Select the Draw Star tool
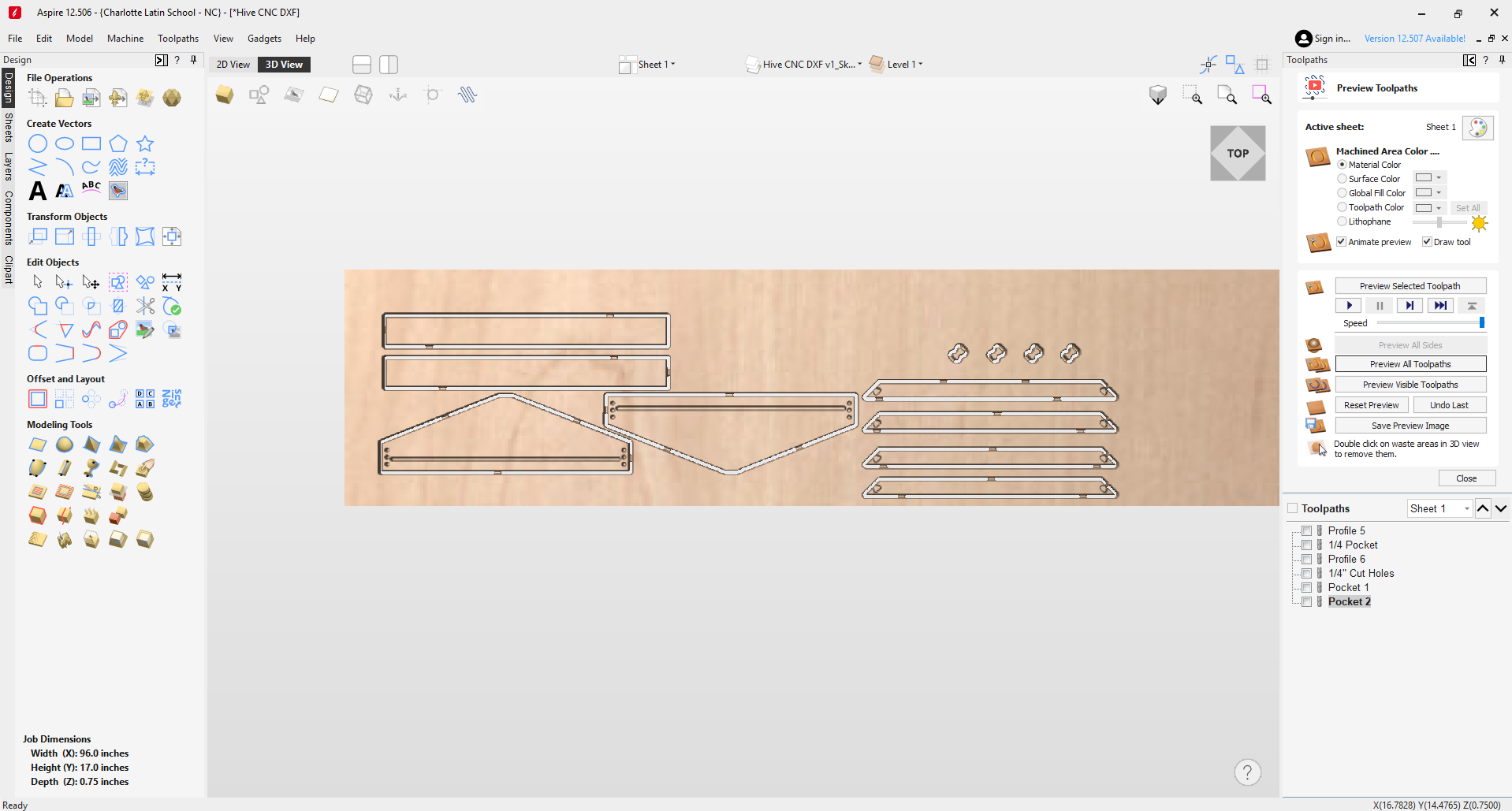This screenshot has height=811, width=1512. coord(144,143)
